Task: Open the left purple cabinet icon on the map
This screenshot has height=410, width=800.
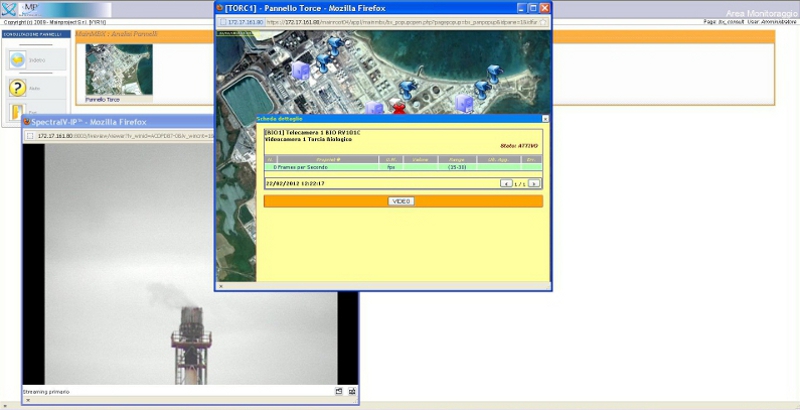Action: [x=301, y=70]
